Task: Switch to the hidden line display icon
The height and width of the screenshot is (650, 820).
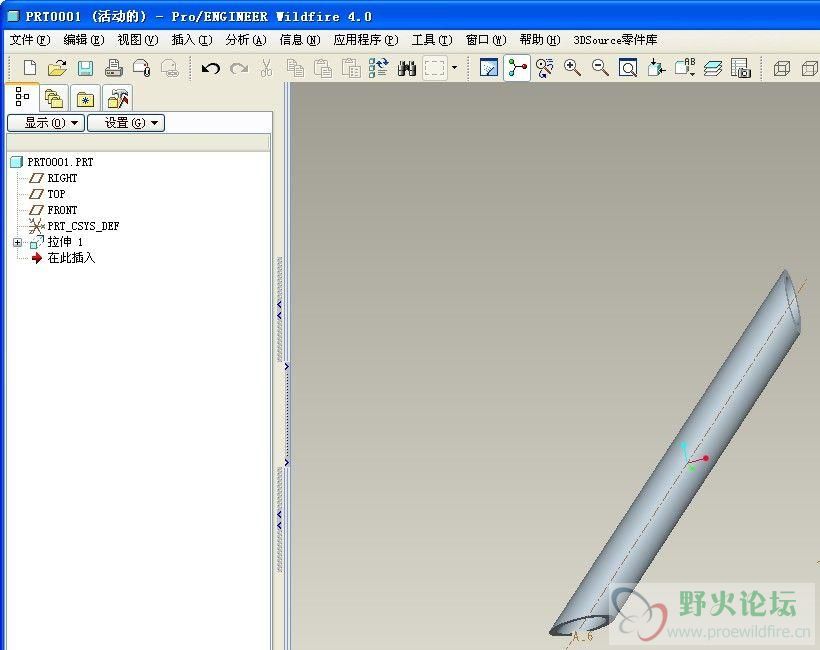Action: (x=810, y=68)
